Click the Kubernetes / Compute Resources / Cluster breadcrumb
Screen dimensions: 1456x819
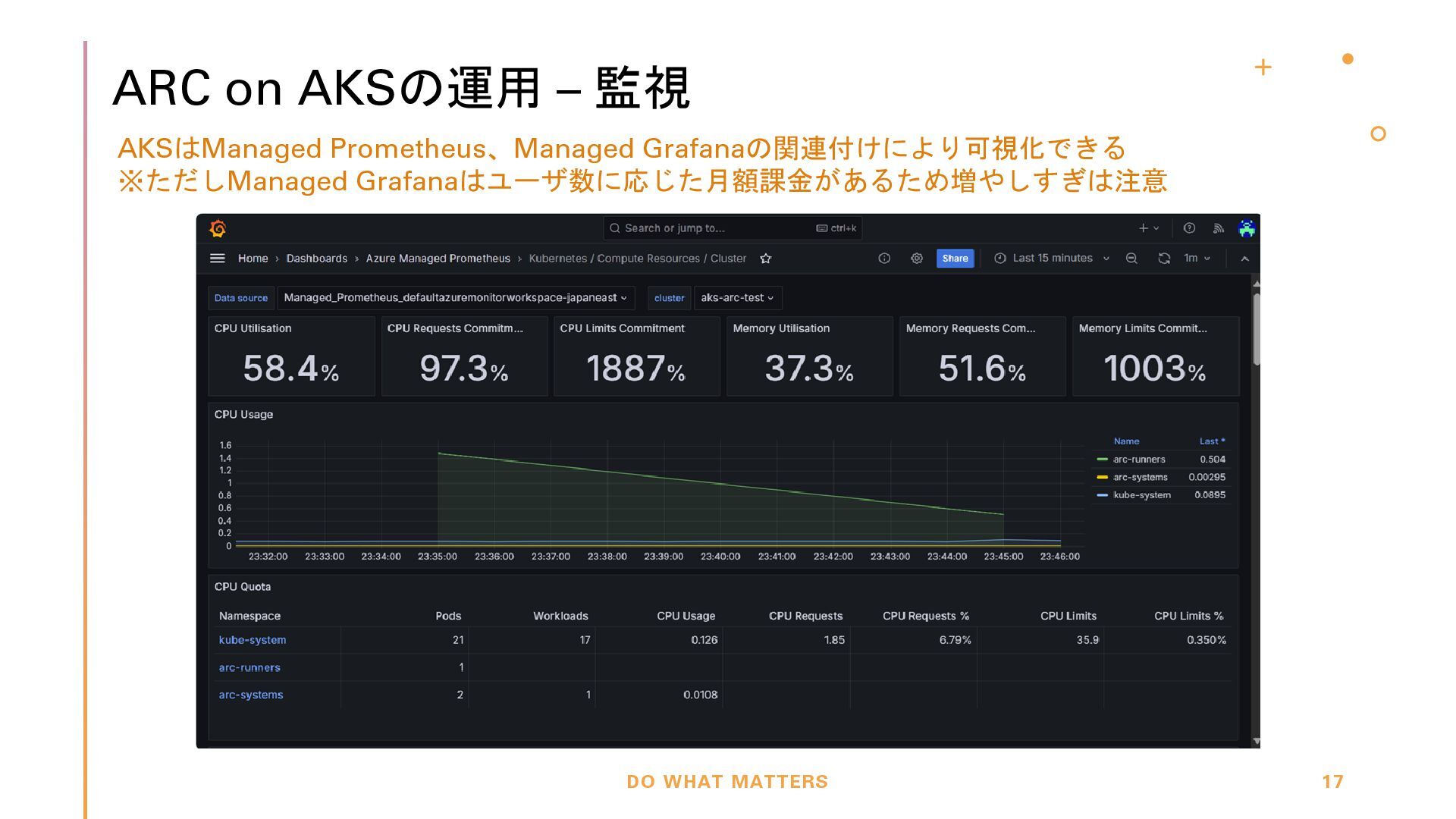(638, 259)
